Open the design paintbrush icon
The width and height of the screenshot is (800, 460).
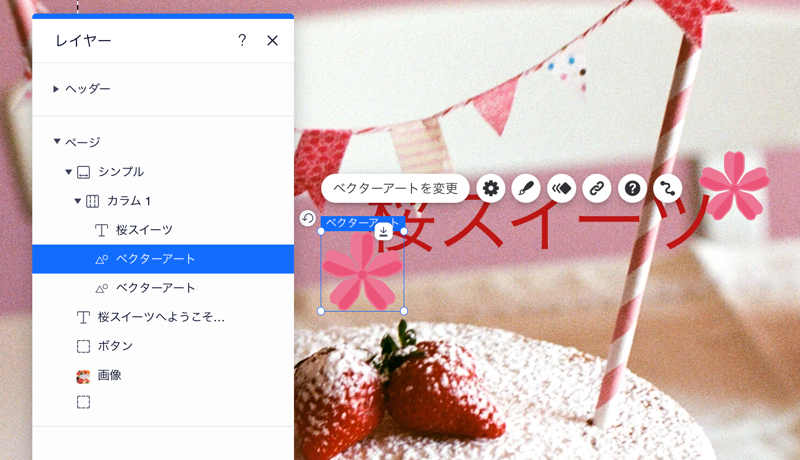(526, 189)
